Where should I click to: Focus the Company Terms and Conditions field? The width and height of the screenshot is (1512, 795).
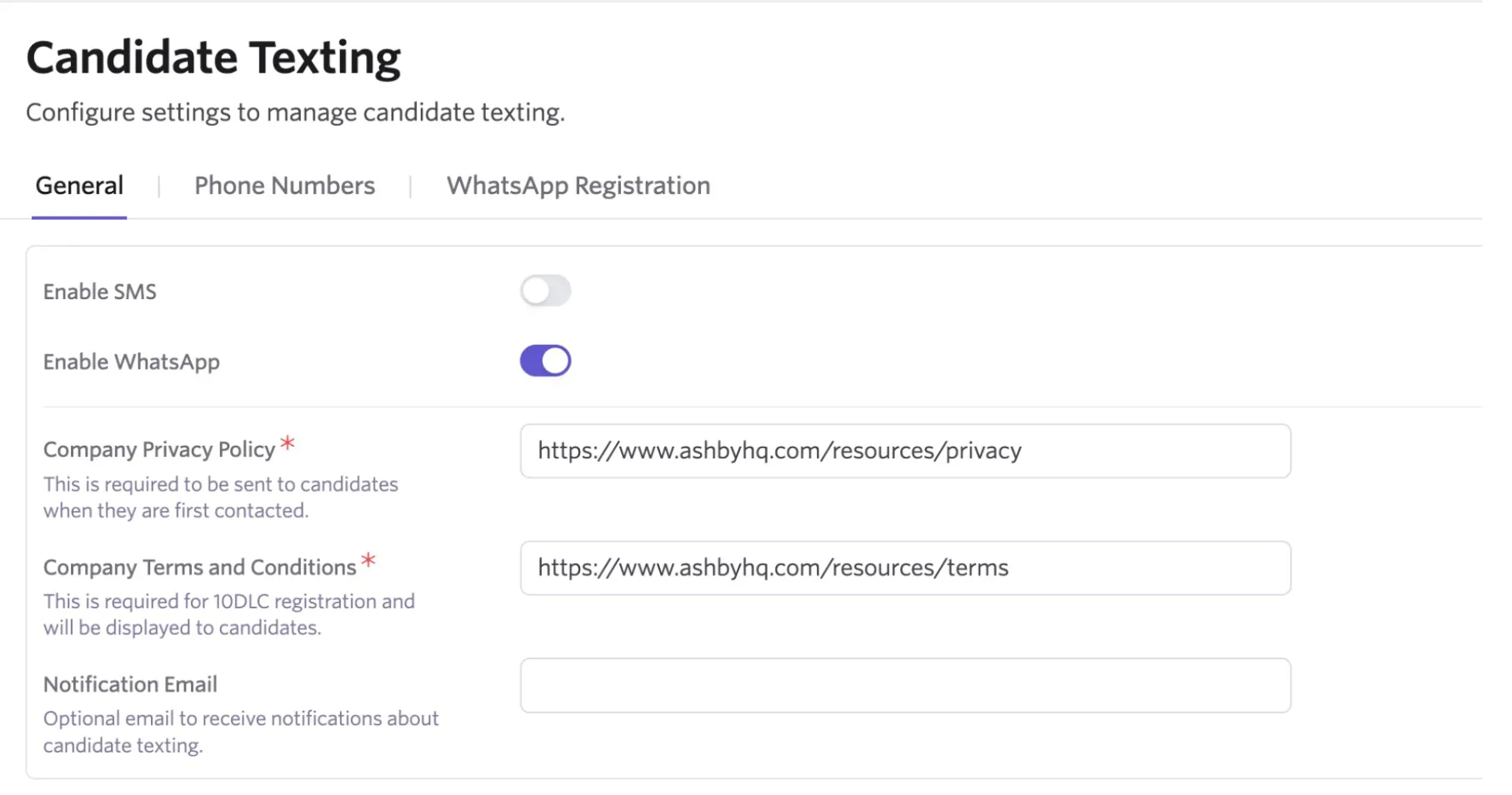coord(905,567)
